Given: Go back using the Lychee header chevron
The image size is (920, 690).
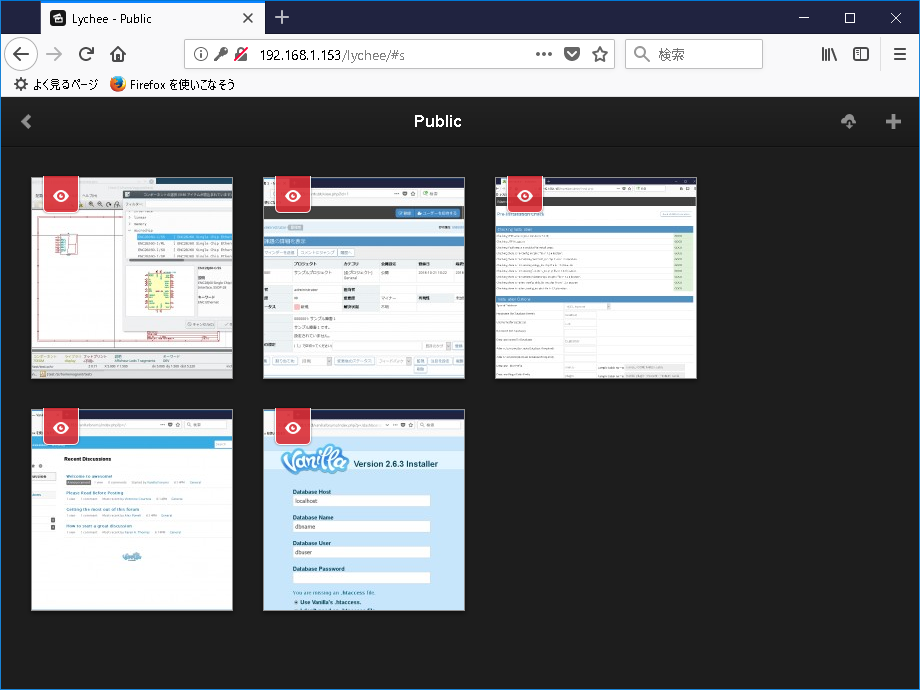Looking at the screenshot, I should pos(26,121).
